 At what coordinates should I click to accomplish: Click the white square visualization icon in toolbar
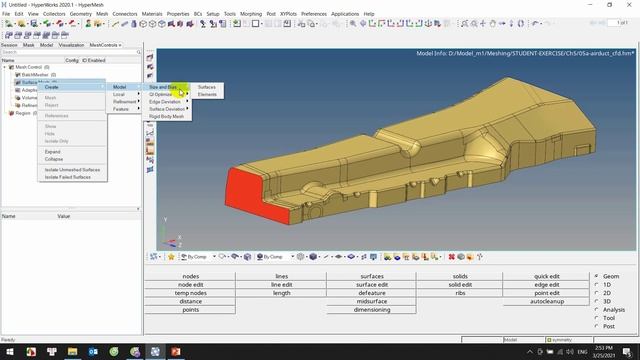point(256,24)
